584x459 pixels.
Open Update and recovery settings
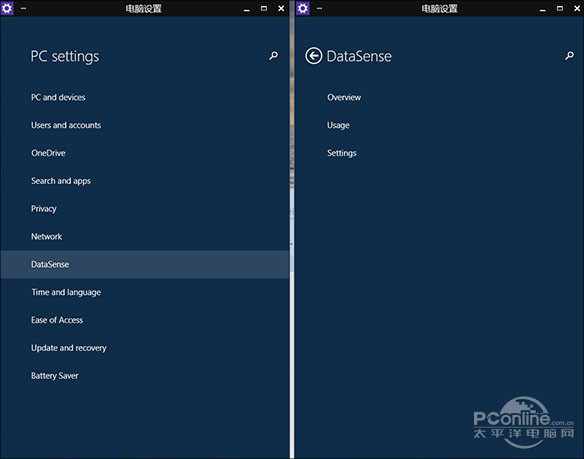click(x=69, y=348)
